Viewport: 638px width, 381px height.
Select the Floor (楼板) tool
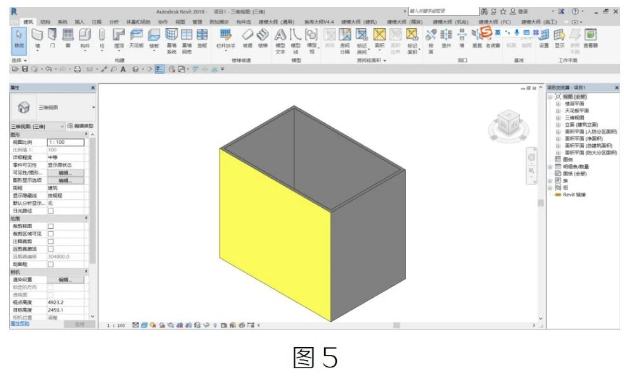point(154,39)
